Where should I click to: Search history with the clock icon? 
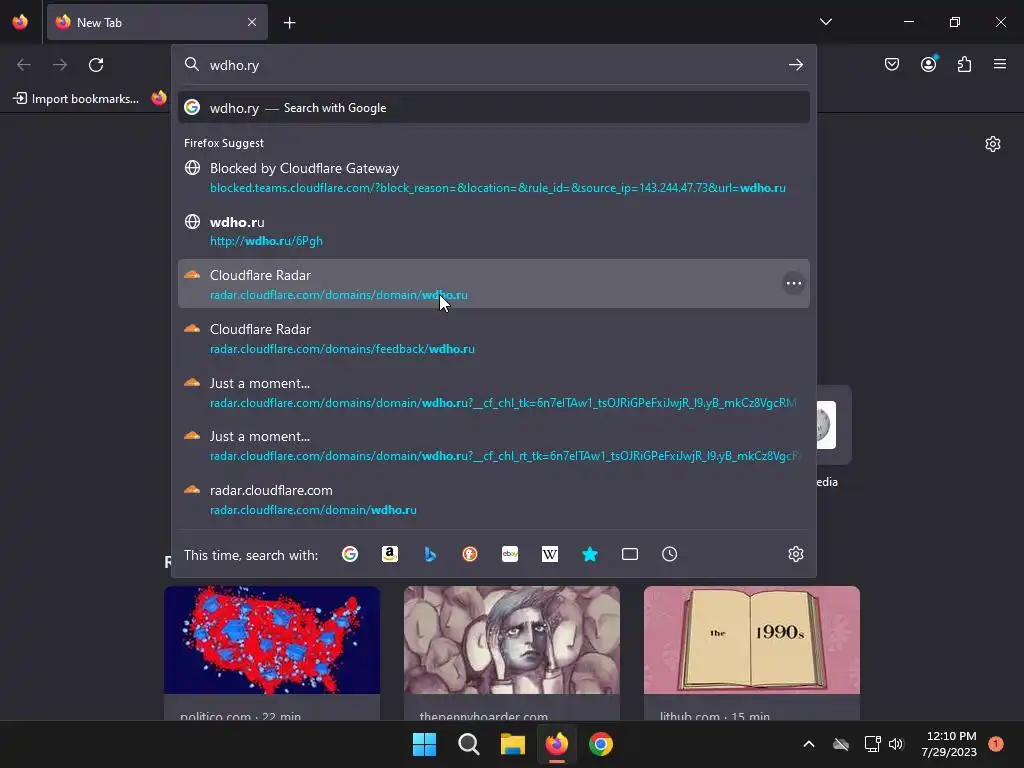click(x=669, y=554)
